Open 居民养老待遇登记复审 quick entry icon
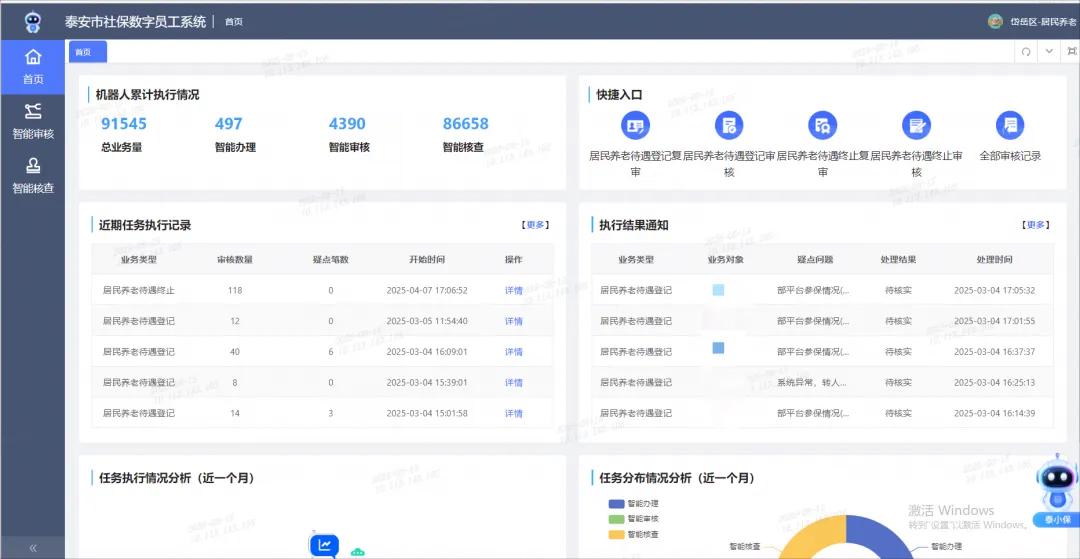Viewport: 1080px width, 559px height. 635,125
